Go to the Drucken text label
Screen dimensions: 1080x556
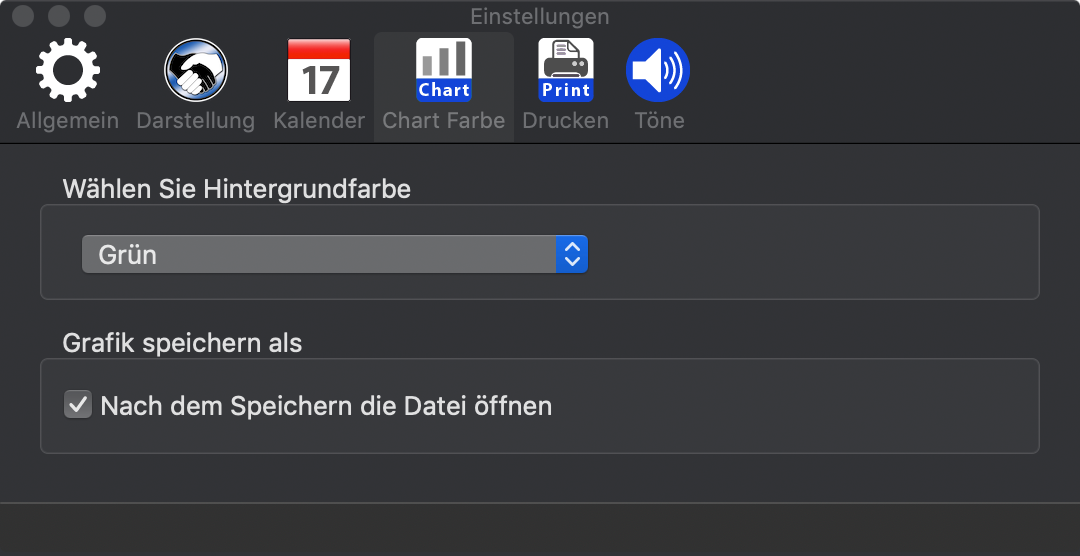tap(565, 121)
